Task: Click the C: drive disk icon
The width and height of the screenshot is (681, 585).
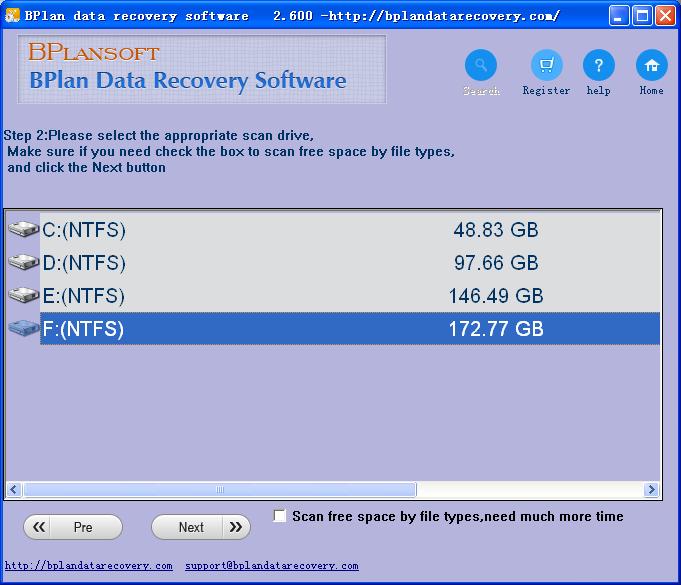Action: click(23, 229)
